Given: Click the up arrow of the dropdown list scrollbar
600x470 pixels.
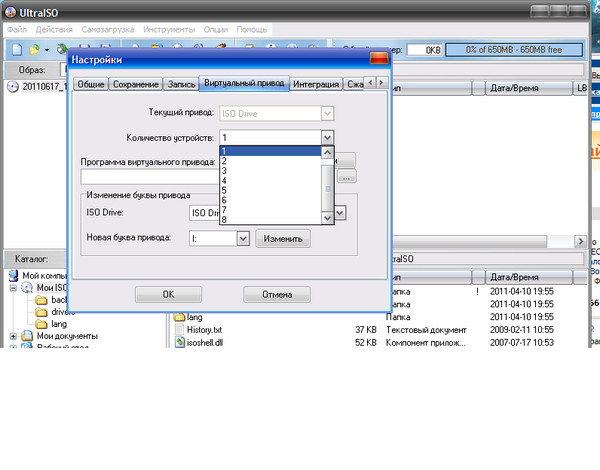Looking at the screenshot, I should coord(328,153).
